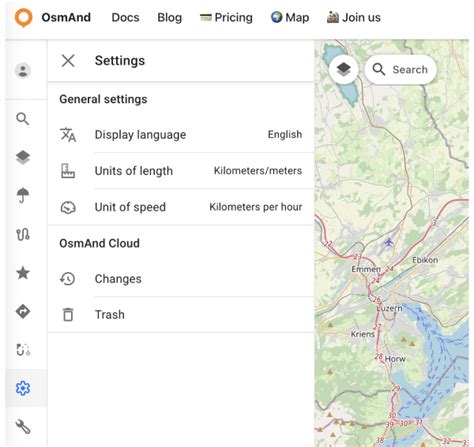Open Trash in OsmAnd Cloud
Screen dimensions: 474x447
181,314
